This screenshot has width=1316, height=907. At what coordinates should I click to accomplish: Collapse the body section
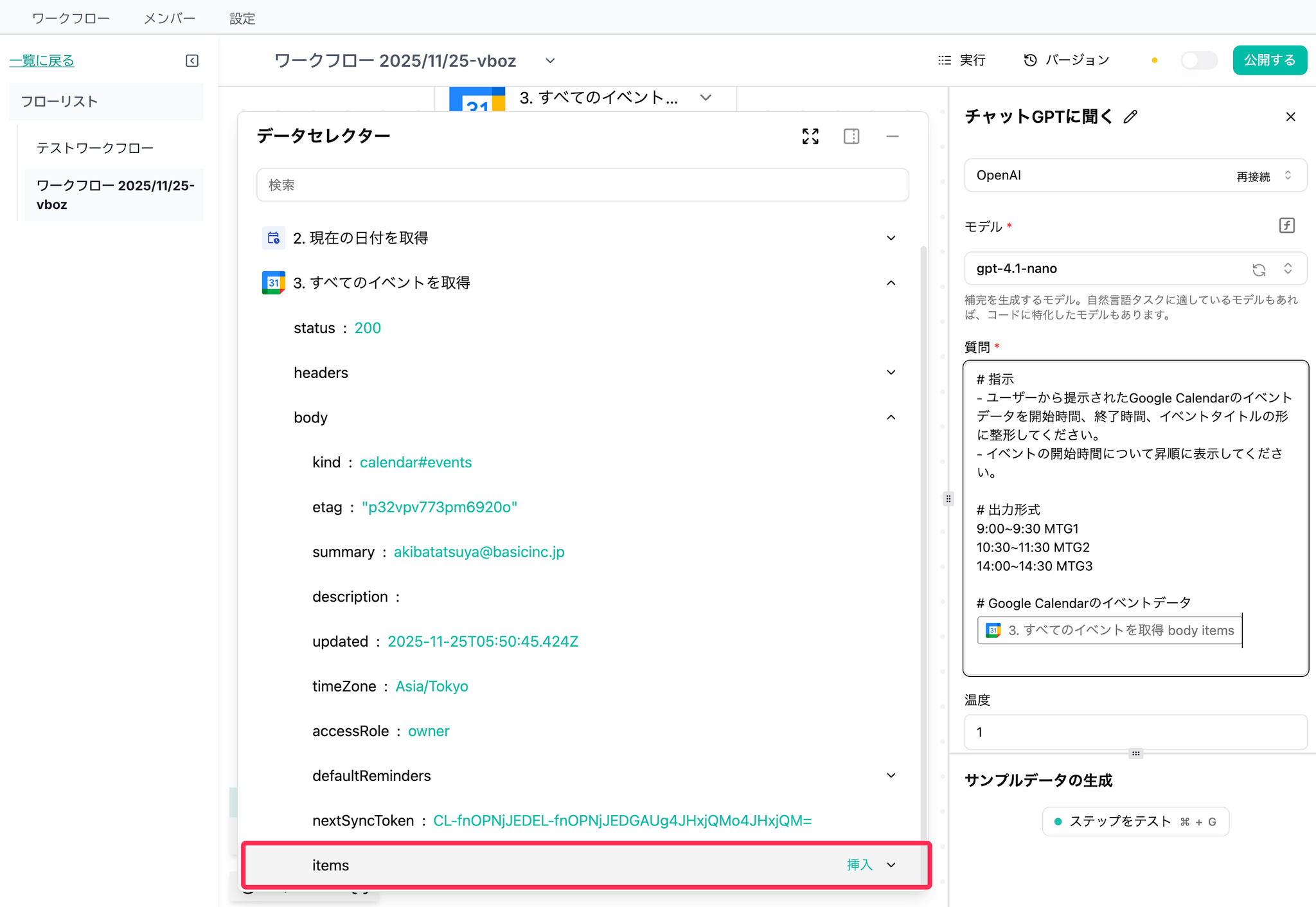pos(891,418)
